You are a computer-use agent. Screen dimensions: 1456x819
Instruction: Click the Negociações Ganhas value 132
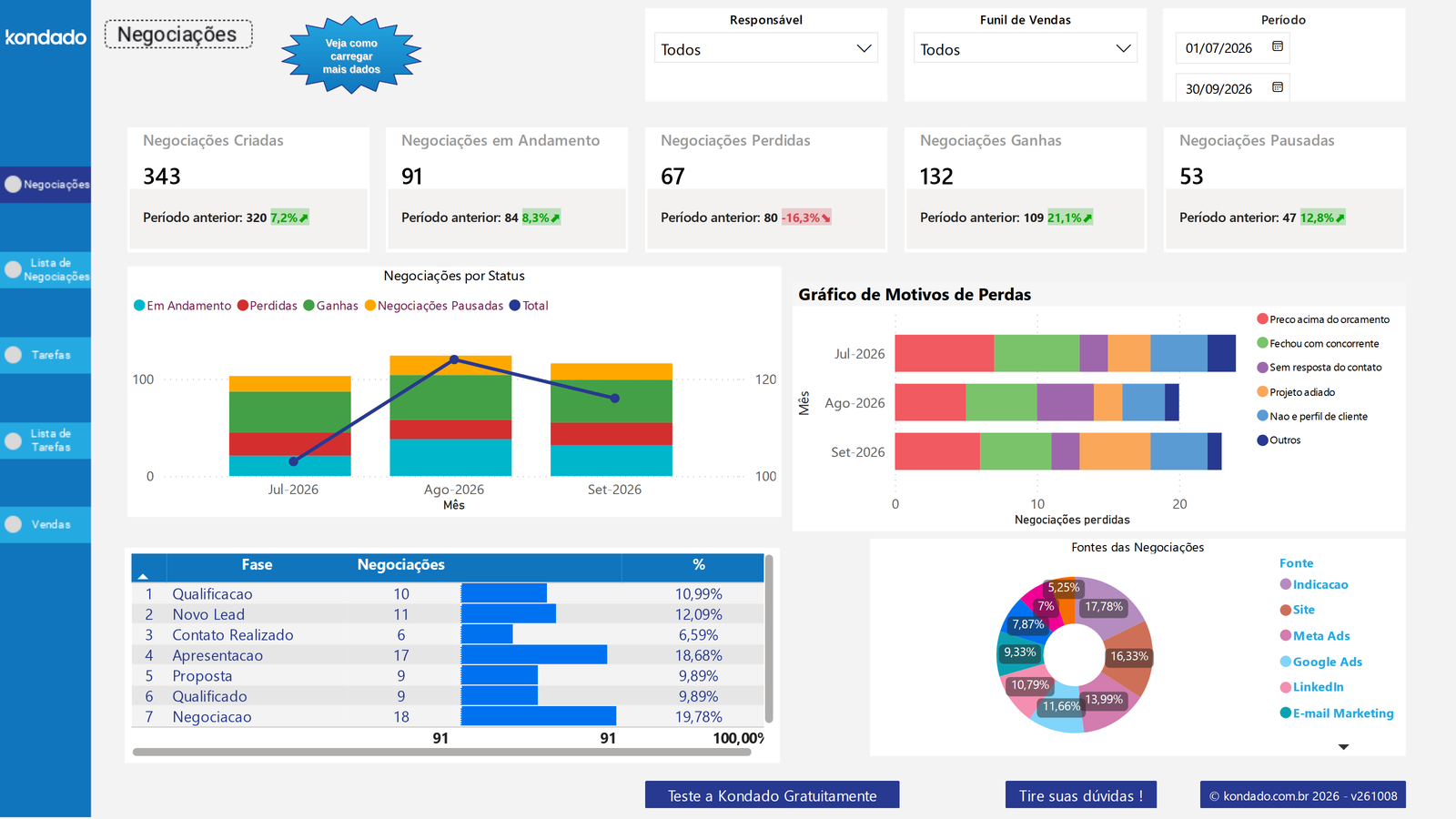point(936,176)
